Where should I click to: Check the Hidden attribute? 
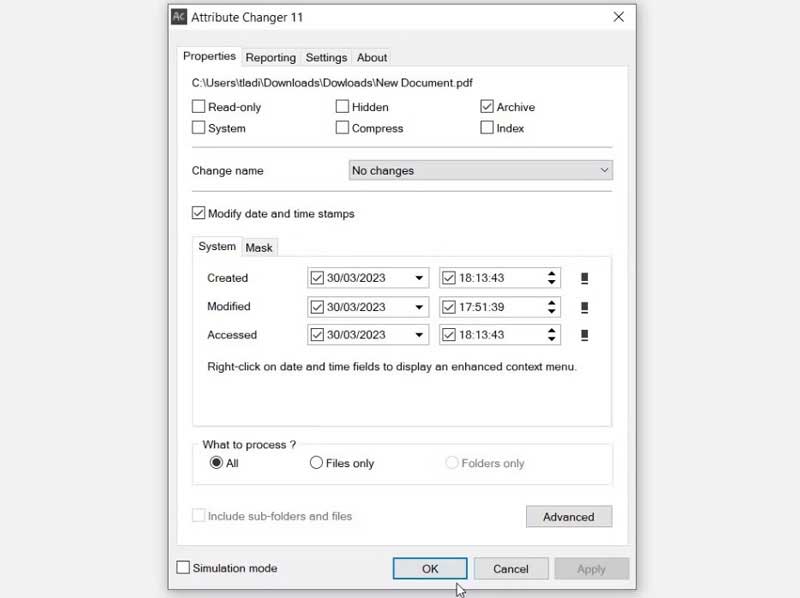click(343, 107)
